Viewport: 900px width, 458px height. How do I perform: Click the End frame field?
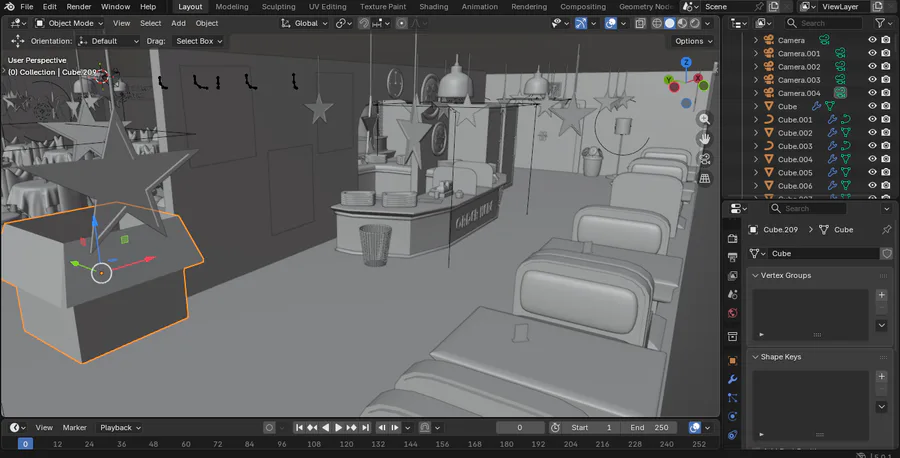(x=650, y=428)
